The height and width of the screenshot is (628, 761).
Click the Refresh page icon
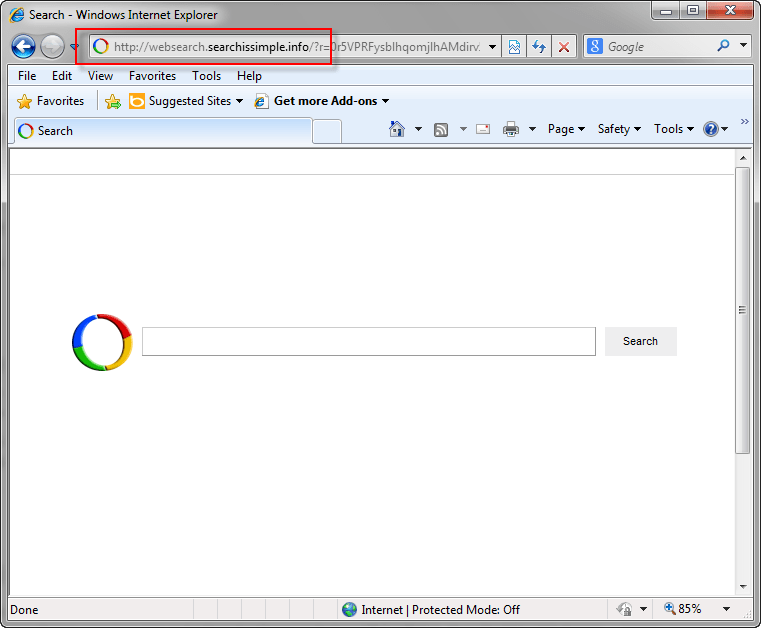coord(539,47)
